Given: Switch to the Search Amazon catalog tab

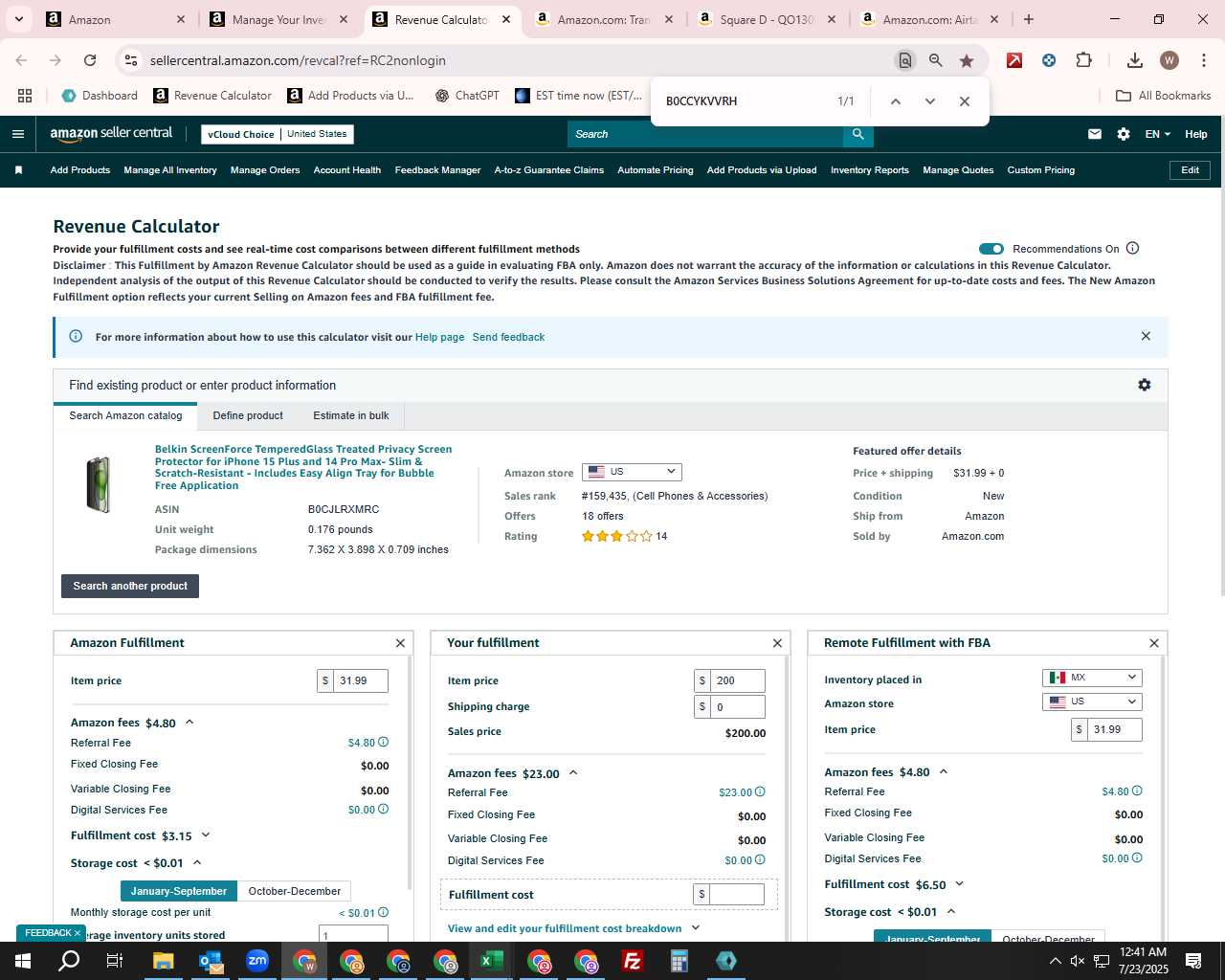Looking at the screenshot, I should 125,415.
